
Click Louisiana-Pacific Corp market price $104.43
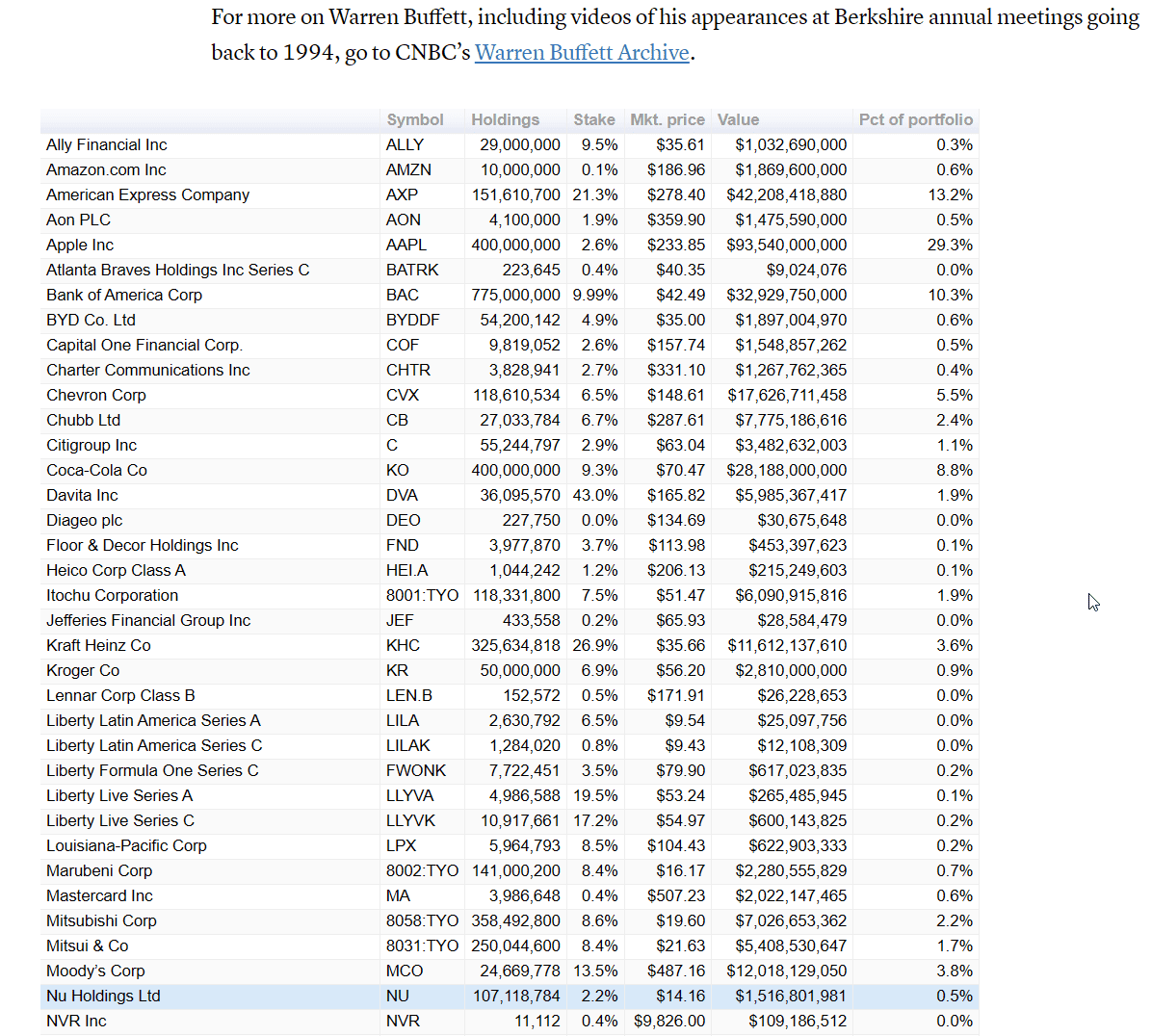click(x=676, y=845)
